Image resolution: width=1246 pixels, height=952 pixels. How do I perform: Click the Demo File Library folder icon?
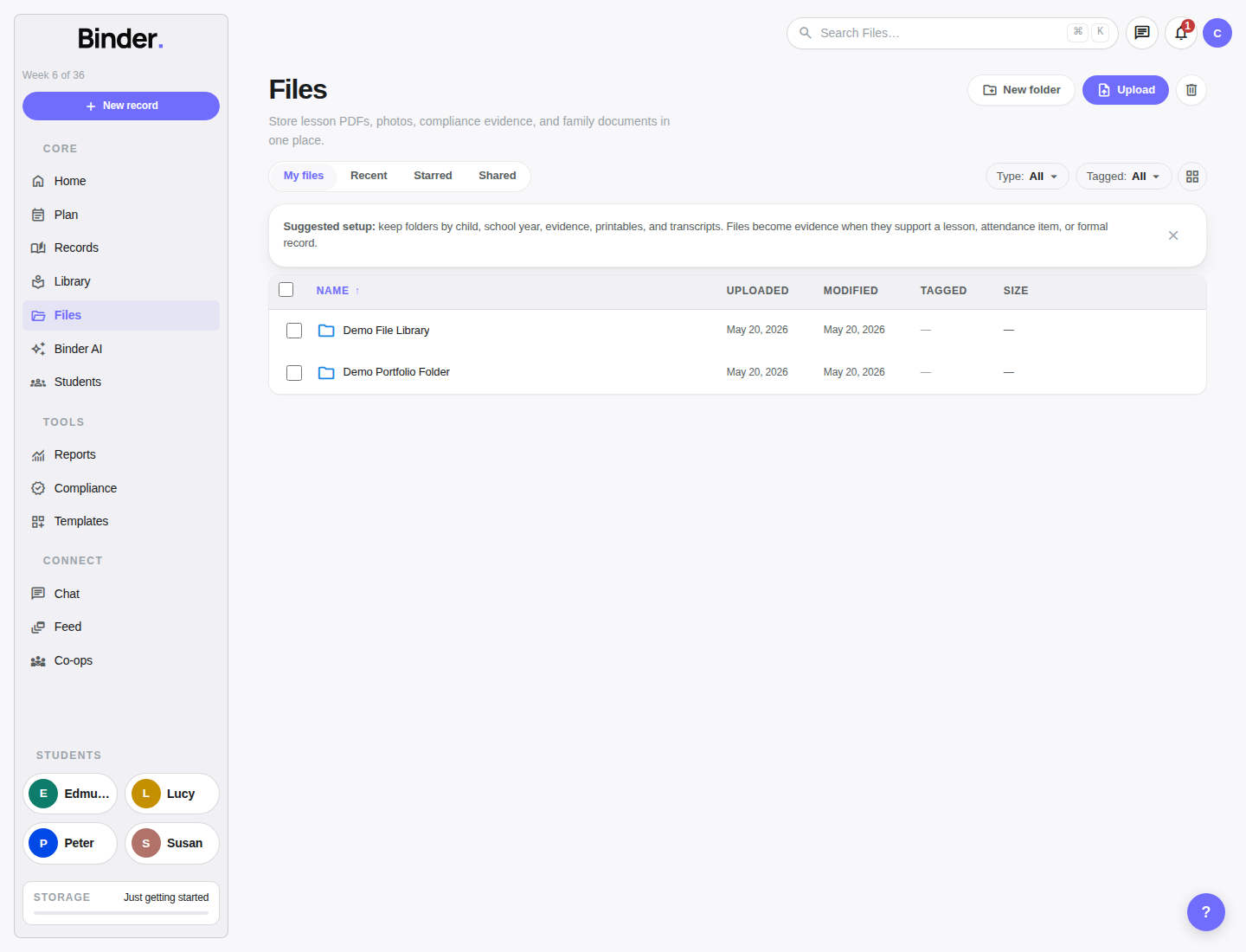pyautogui.click(x=326, y=331)
